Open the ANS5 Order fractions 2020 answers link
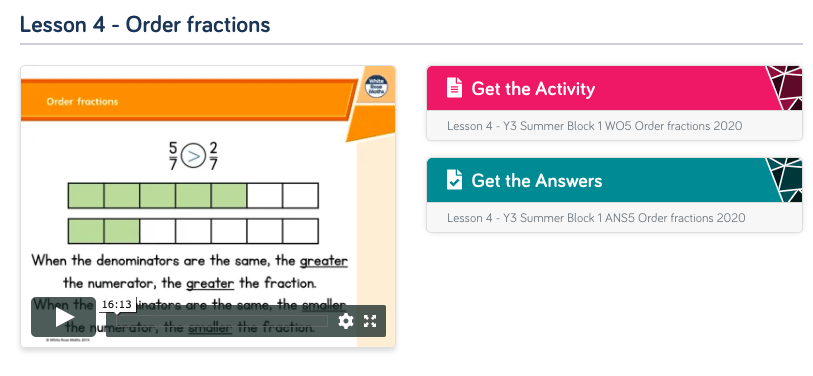Screen dimensions: 813x376 pos(596,218)
